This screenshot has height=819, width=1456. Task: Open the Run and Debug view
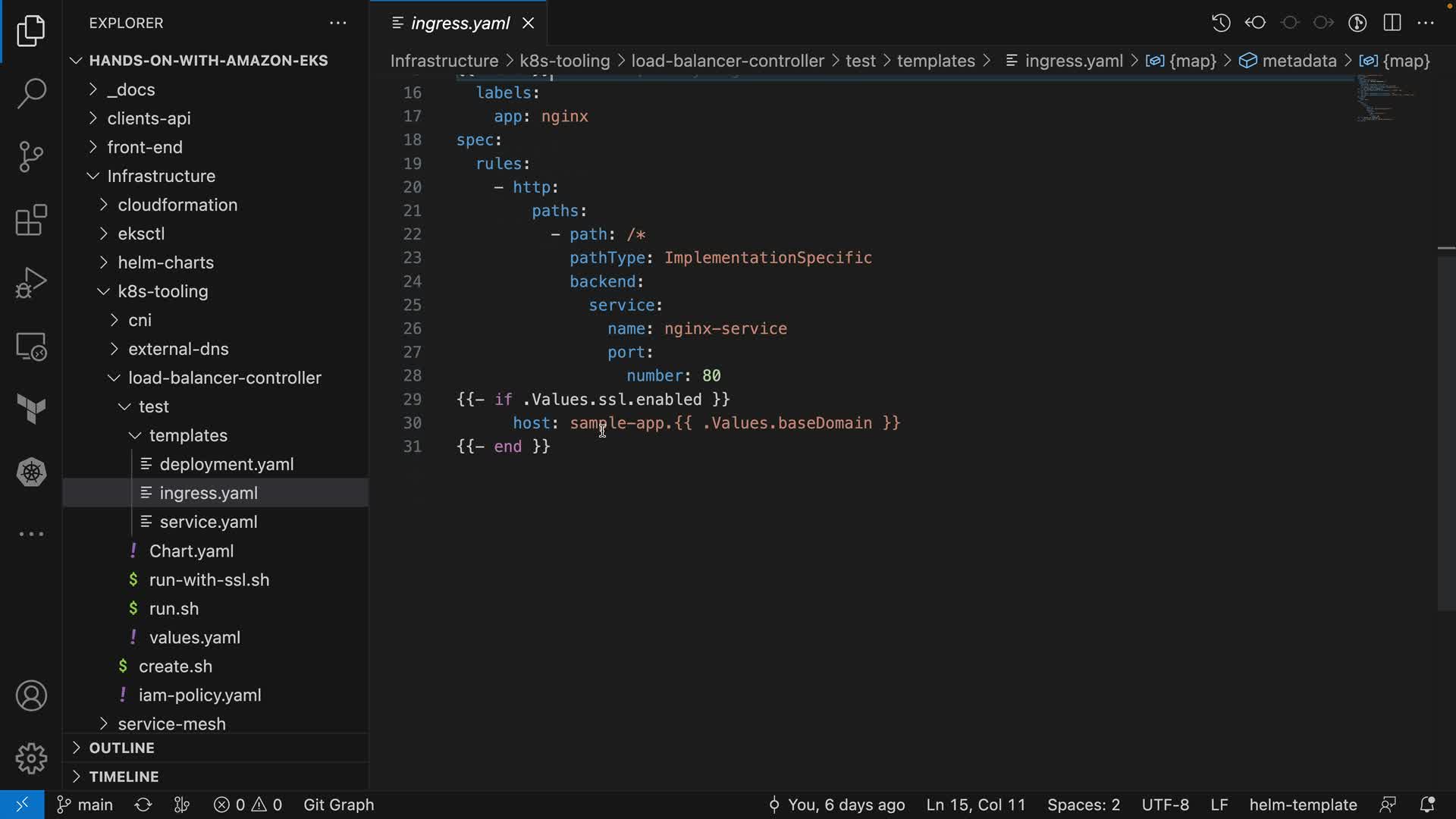tap(31, 284)
